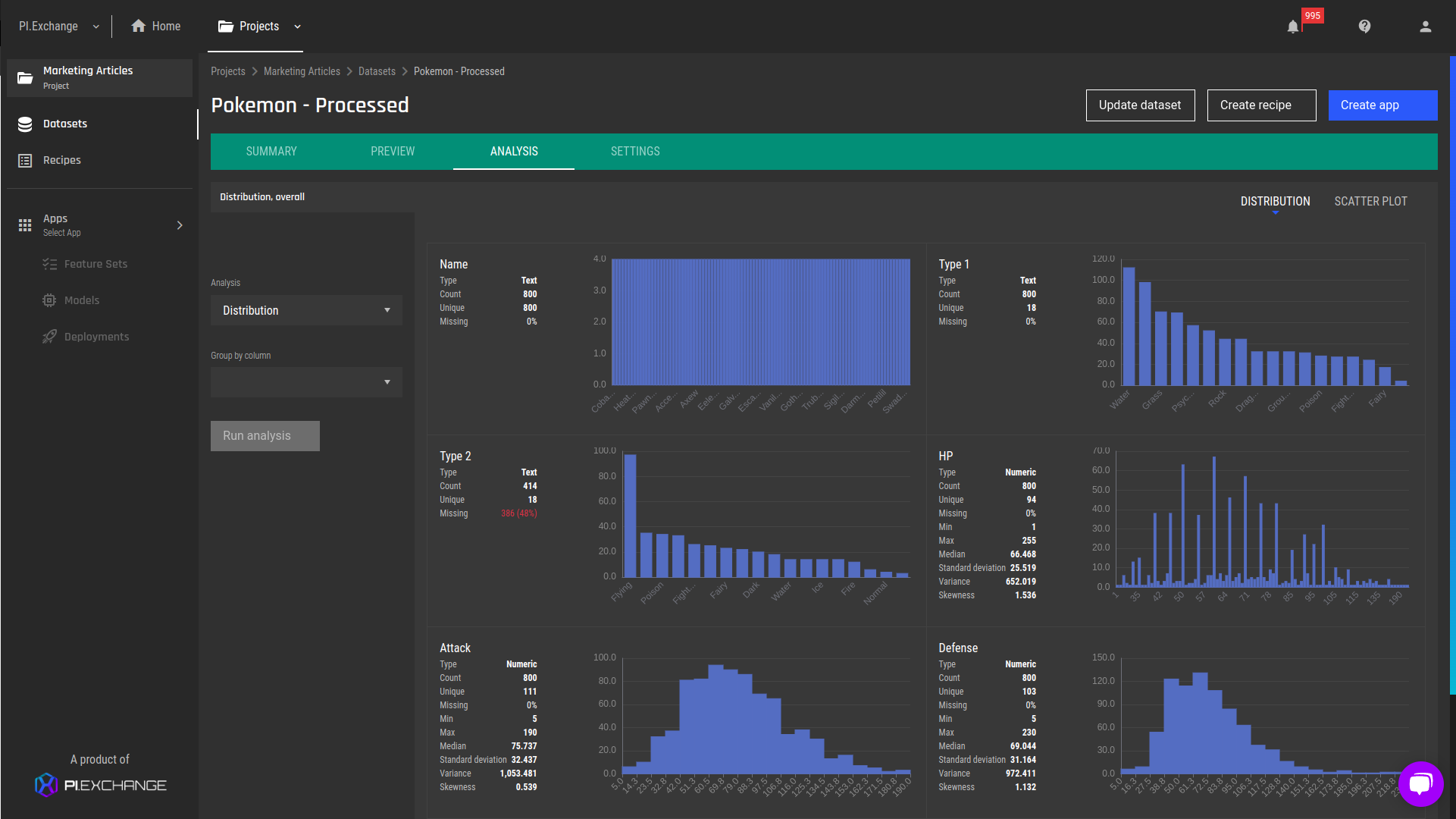Screen dimensions: 1456x819
Task: Click the Home house icon
Action: point(138,26)
